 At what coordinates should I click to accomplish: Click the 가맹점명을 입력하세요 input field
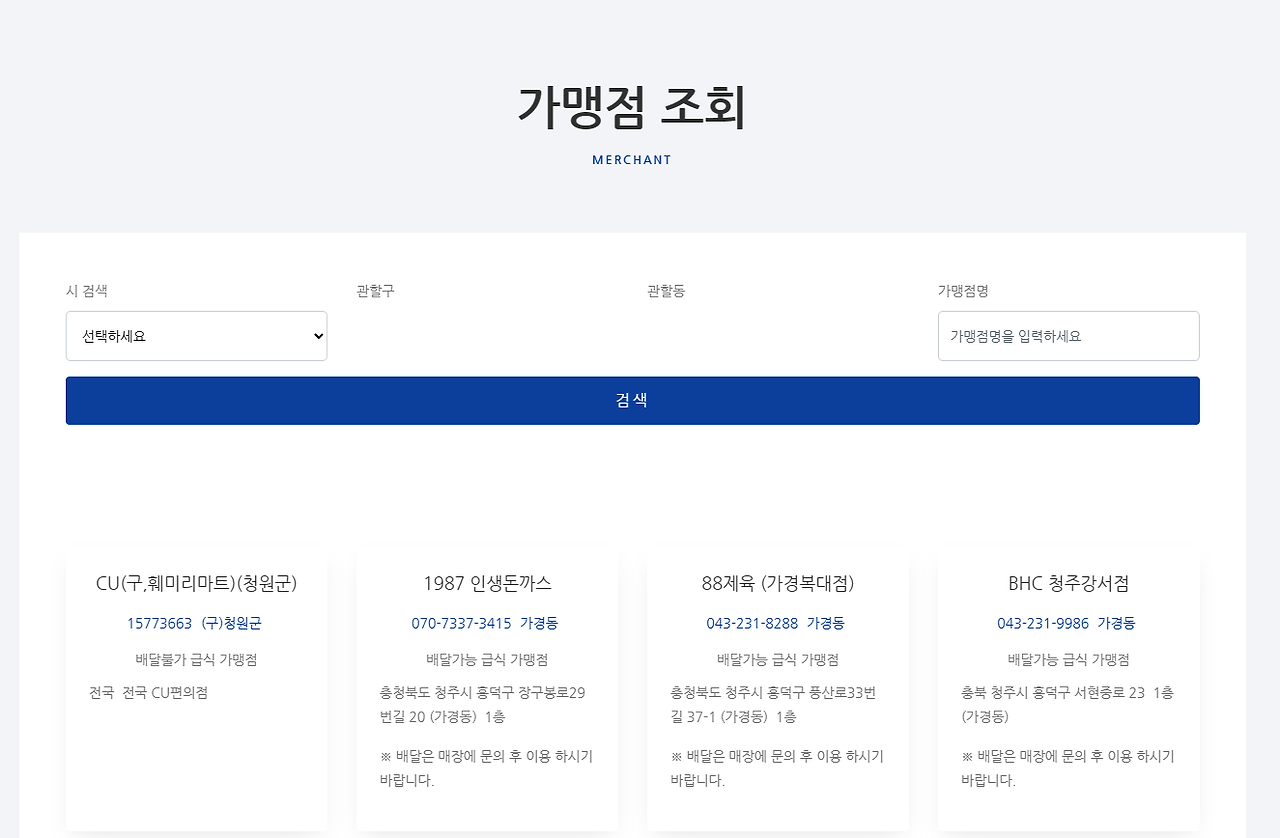1068,336
